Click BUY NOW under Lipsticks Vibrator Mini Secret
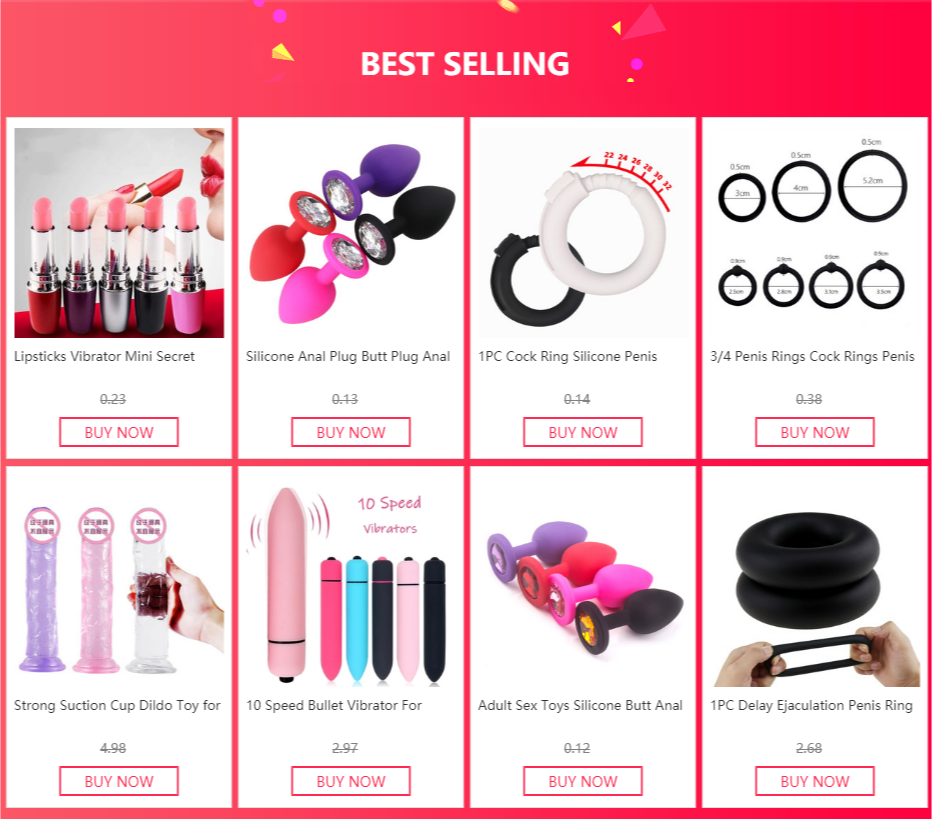This screenshot has width=932, height=819. pyautogui.click(x=119, y=432)
